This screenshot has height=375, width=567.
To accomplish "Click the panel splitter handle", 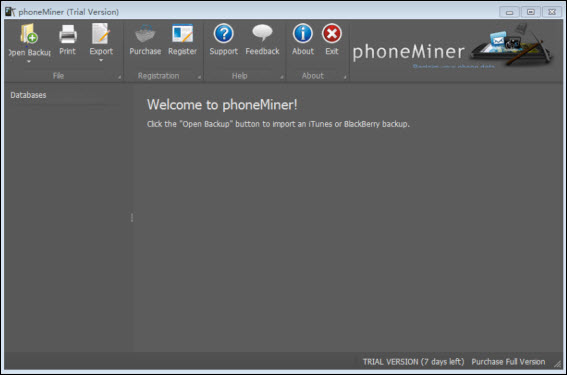I will 132,217.
